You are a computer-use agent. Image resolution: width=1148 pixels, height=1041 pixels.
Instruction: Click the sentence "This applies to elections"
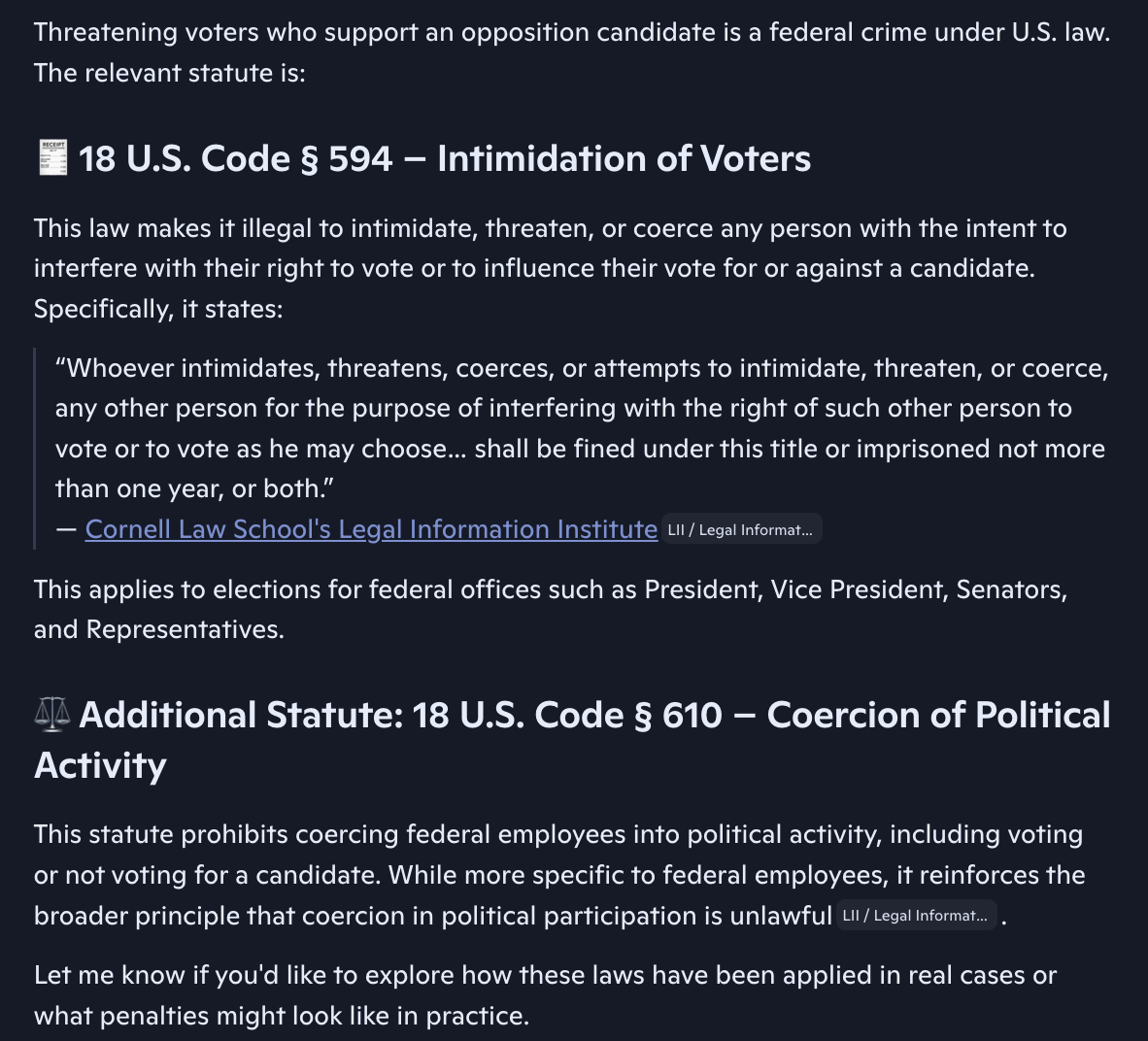(x=550, y=589)
